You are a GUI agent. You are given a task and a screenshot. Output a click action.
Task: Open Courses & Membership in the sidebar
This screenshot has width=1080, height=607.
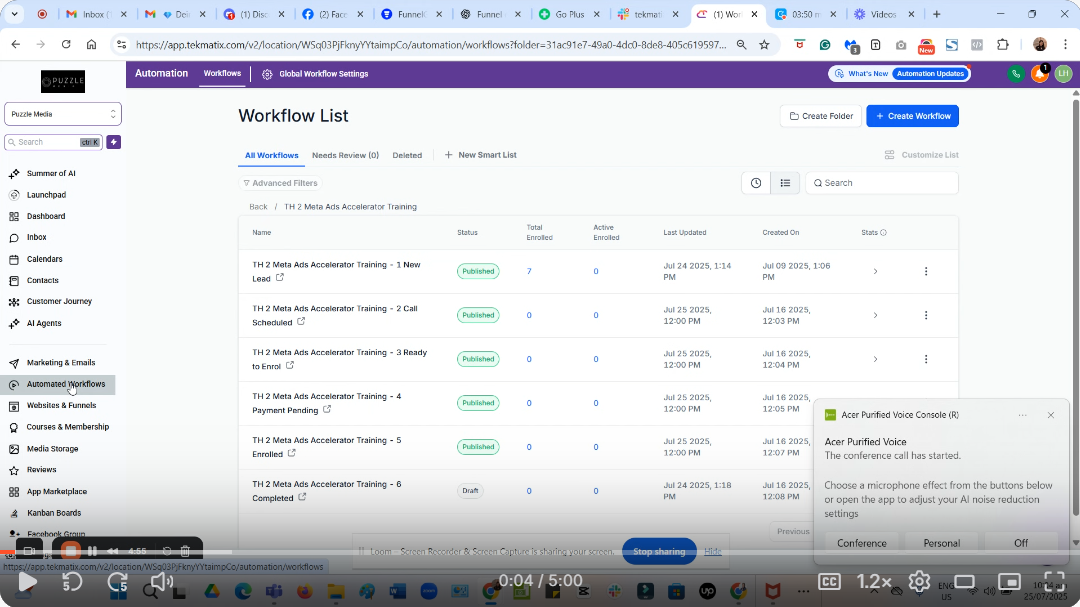coord(68,427)
